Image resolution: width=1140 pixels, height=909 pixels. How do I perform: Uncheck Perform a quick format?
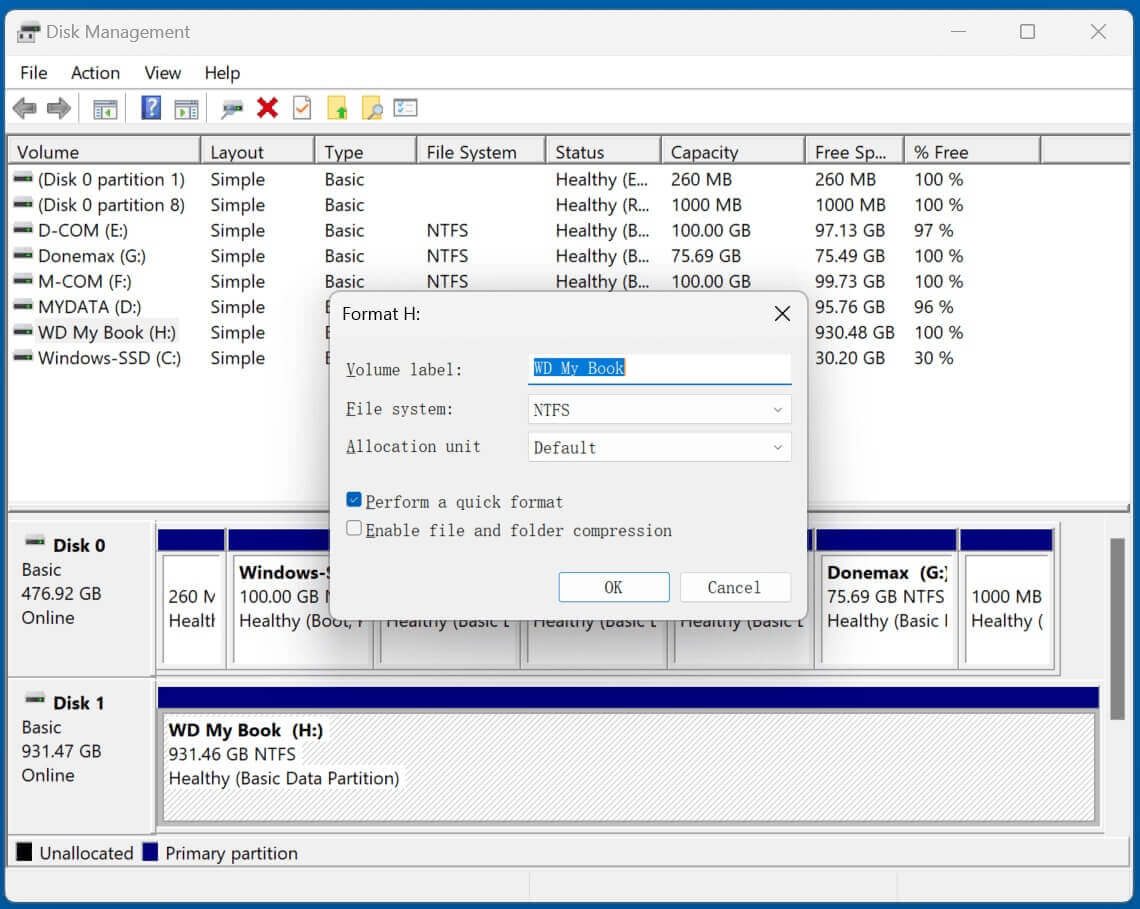354,500
